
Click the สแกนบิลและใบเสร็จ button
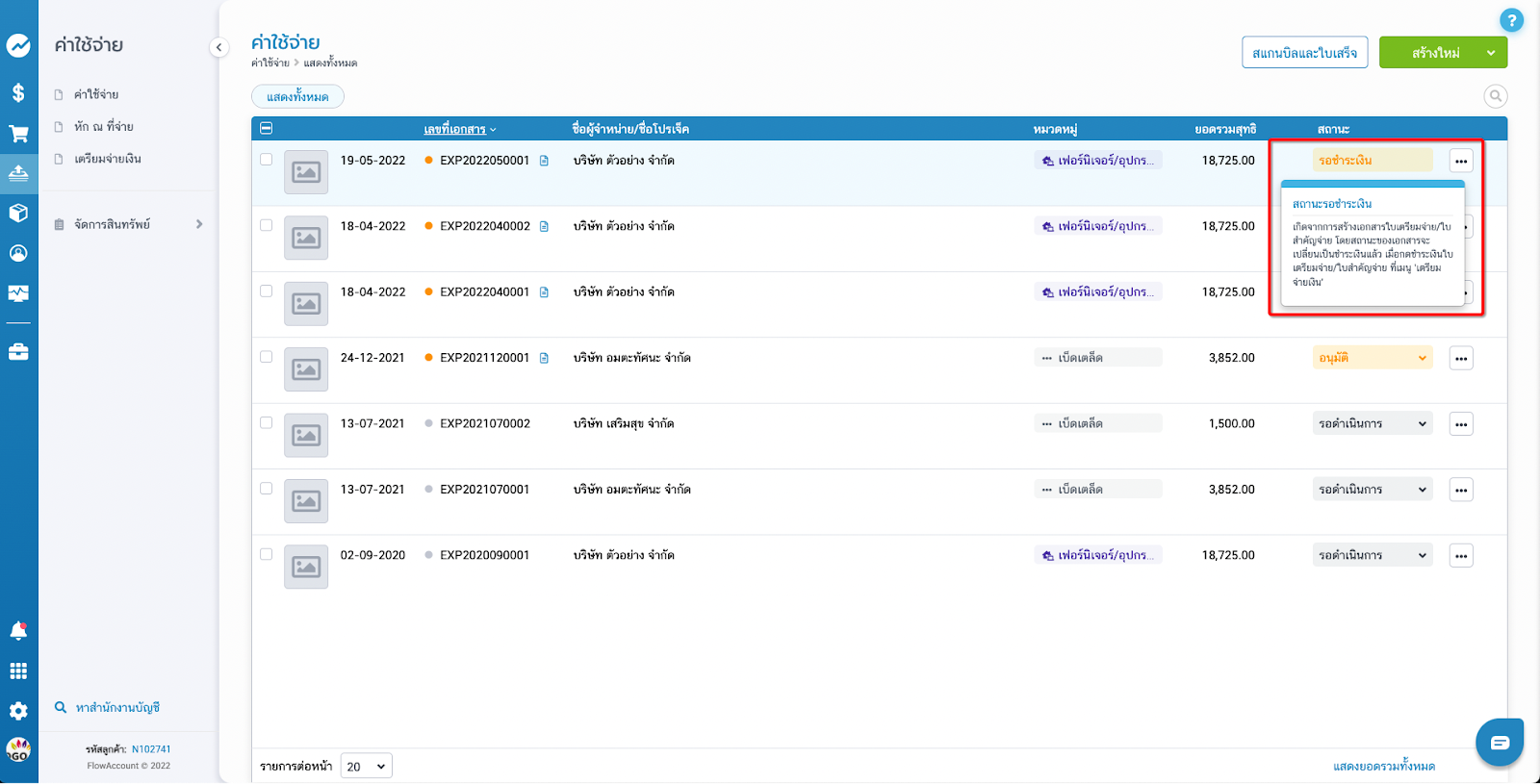coord(1303,53)
